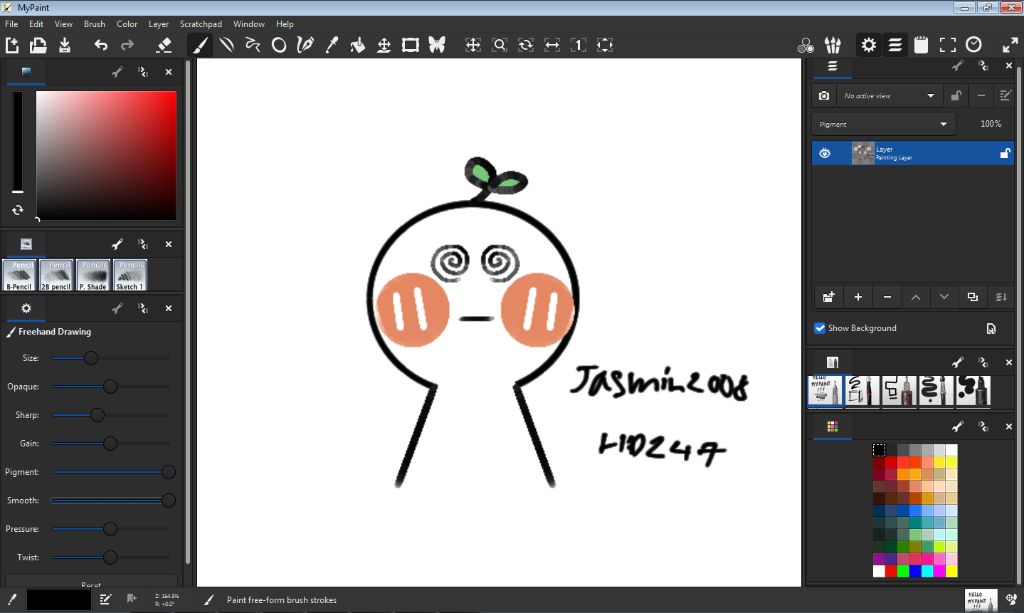Screen dimensions: 1024x613
Task: Open the Edit menu
Action: pos(36,24)
